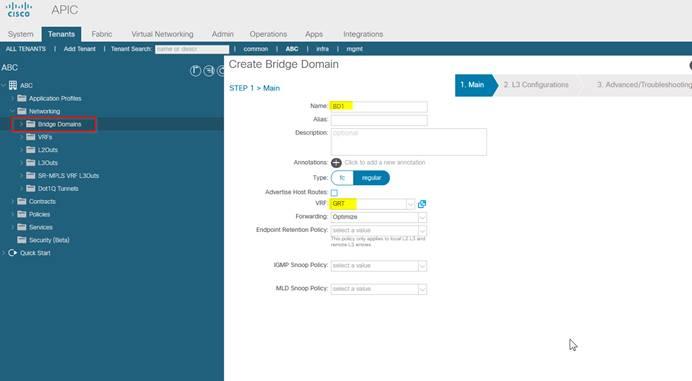Expand the VRFs node chevron

tap(21, 137)
